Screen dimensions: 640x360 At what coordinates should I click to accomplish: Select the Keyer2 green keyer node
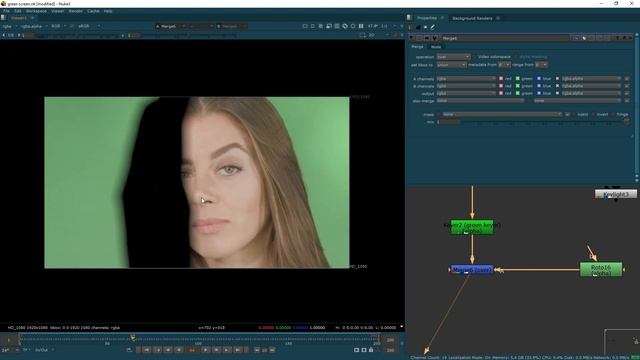(472, 227)
